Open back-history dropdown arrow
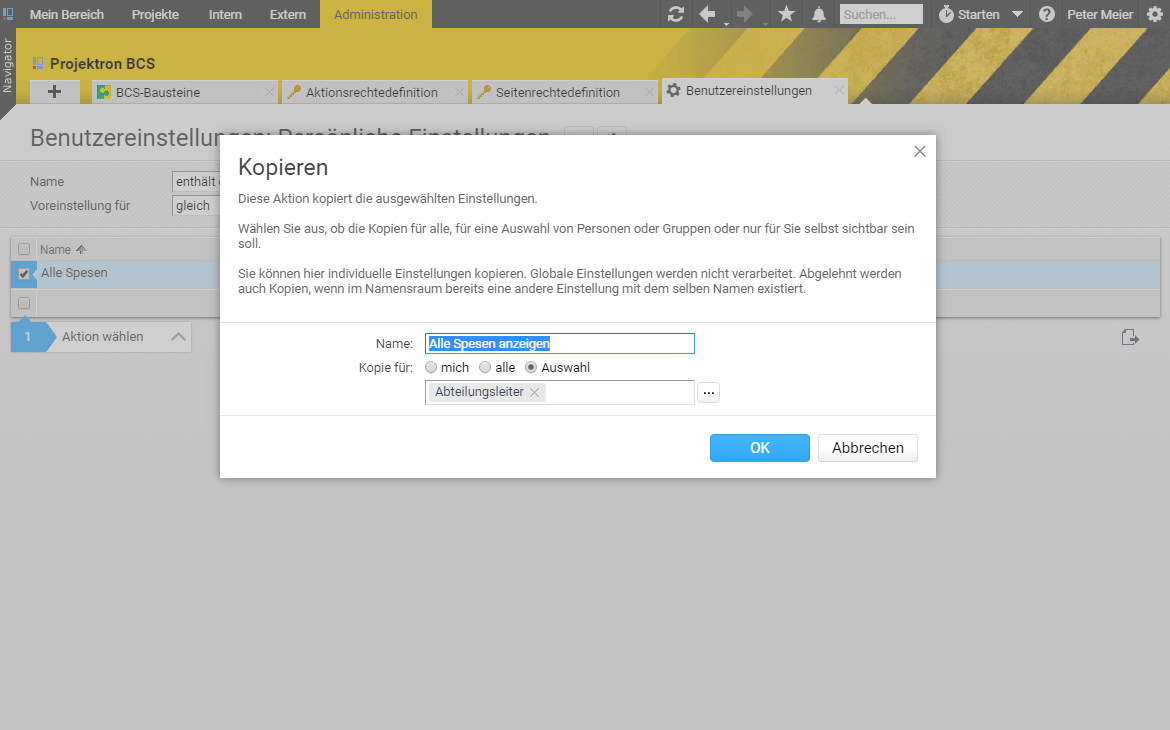The width and height of the screenshot is (1170, 730). pos(726,24)
